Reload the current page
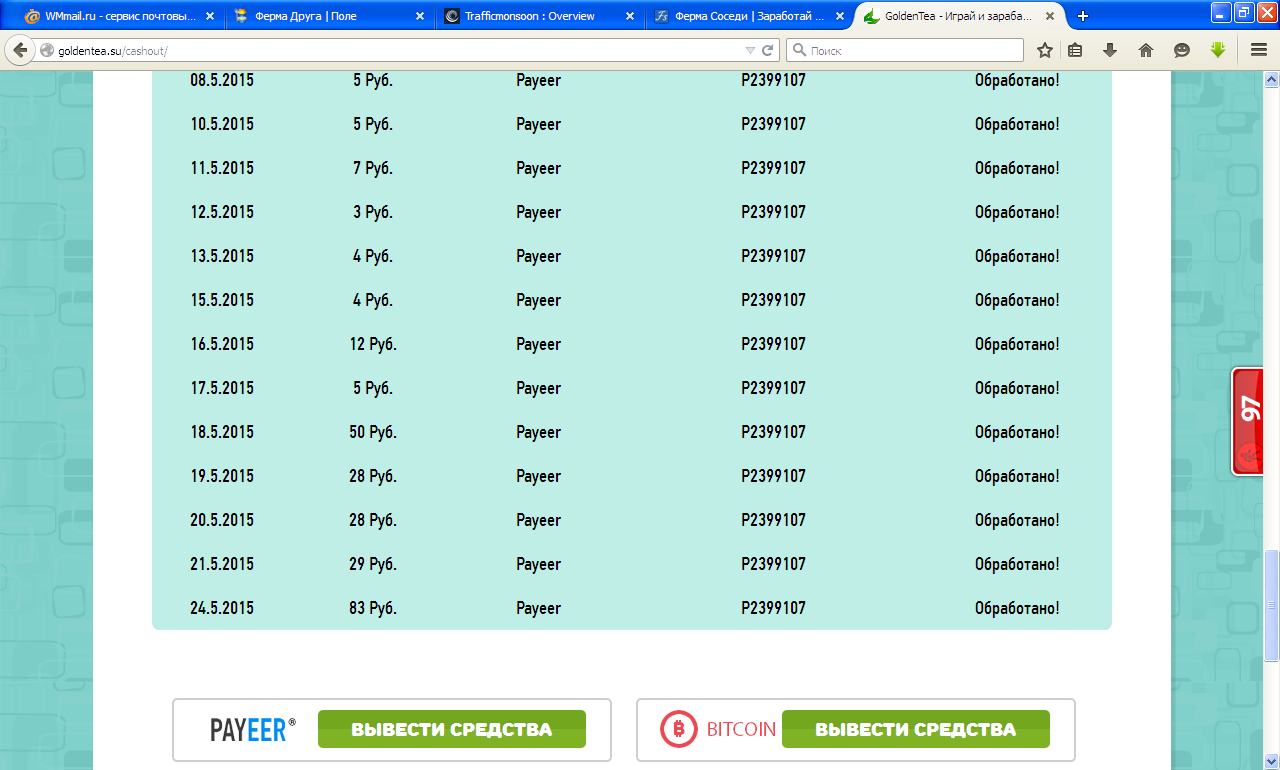 [768, 50]
